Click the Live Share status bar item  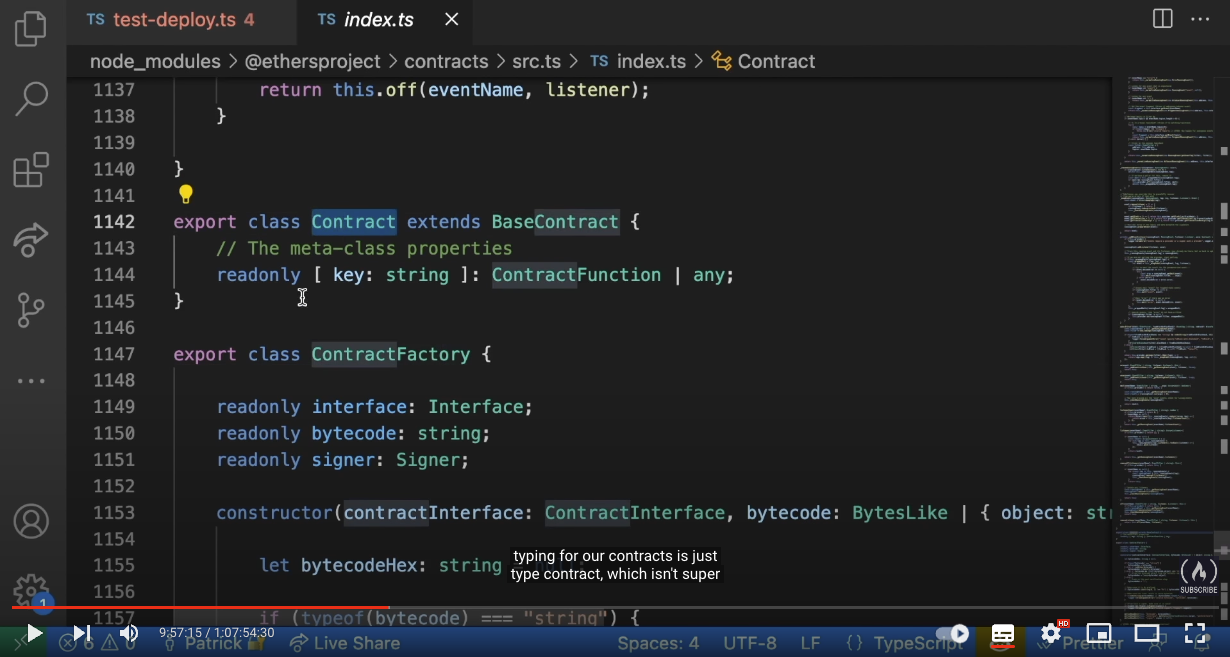[346, 643]
